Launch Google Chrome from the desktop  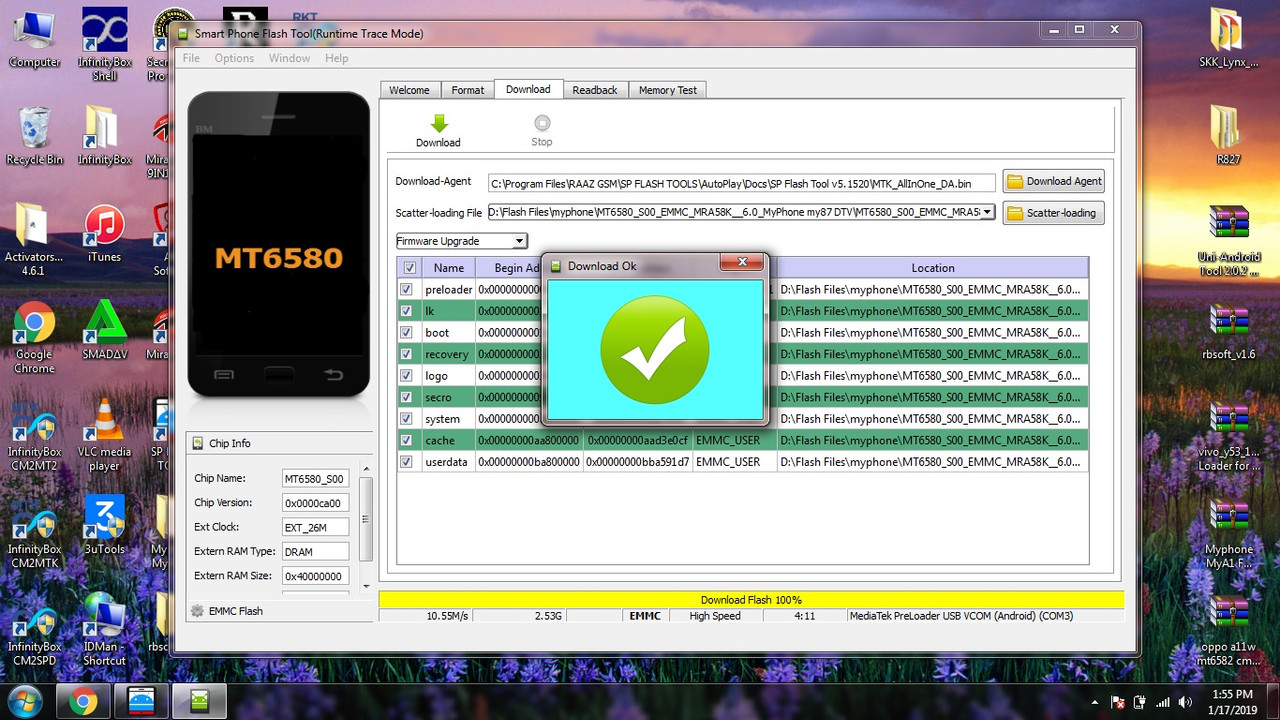pos(34,337)
